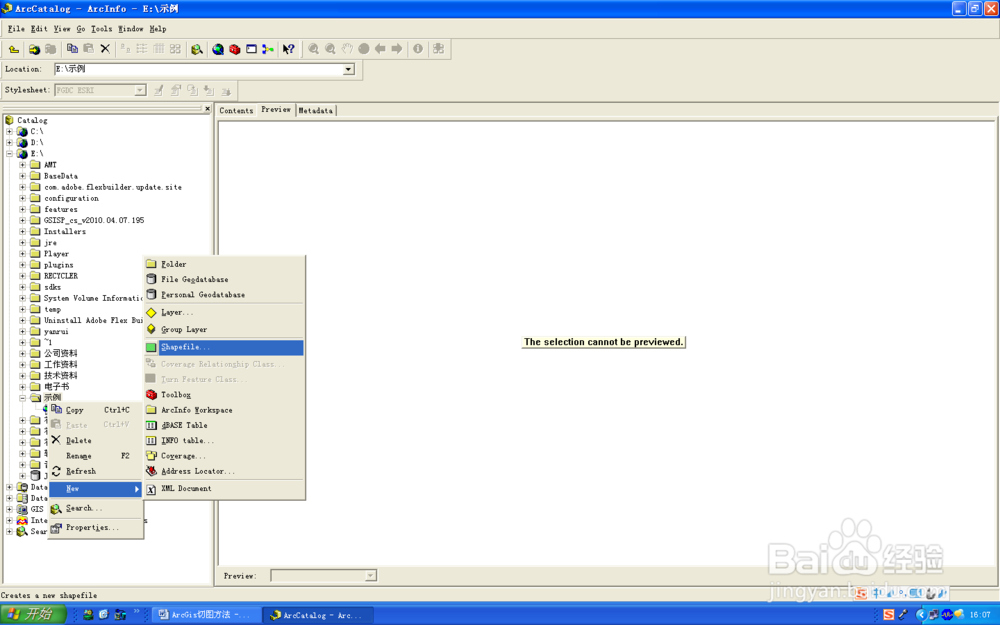This screenshot has height=625, width=1000.
Task: Choose Address Locator... from the submenu
Action: pyautogui.click(x=224, y=471)
